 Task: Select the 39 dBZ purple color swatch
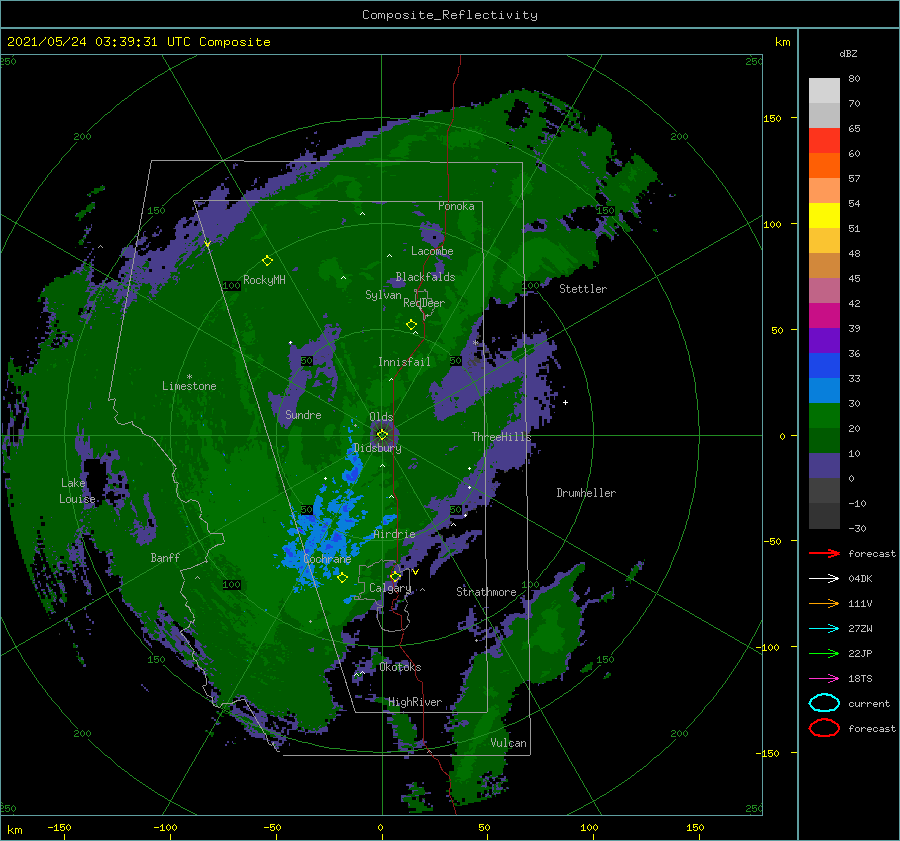tap(824, 340)
